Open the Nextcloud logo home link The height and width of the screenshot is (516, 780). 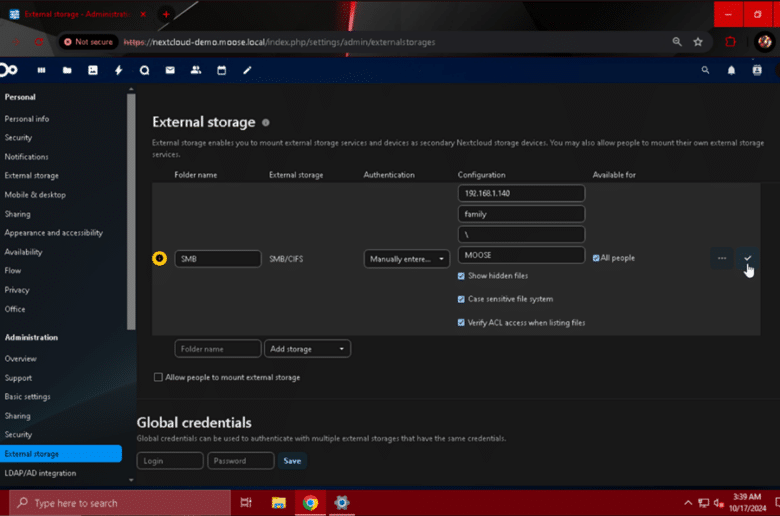click(8, 70)
